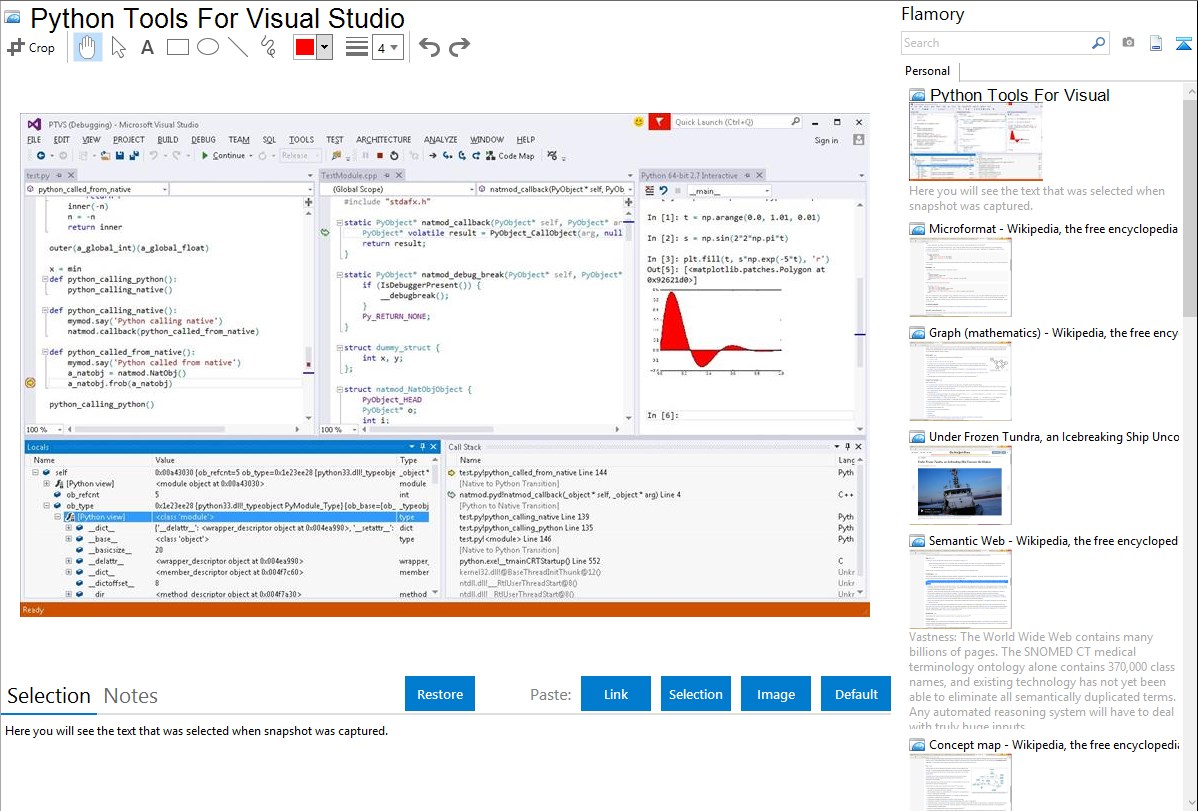Click the Code Map toolbar icon
The width and height of the screenshot is (1198, 811).
point(491,156)
